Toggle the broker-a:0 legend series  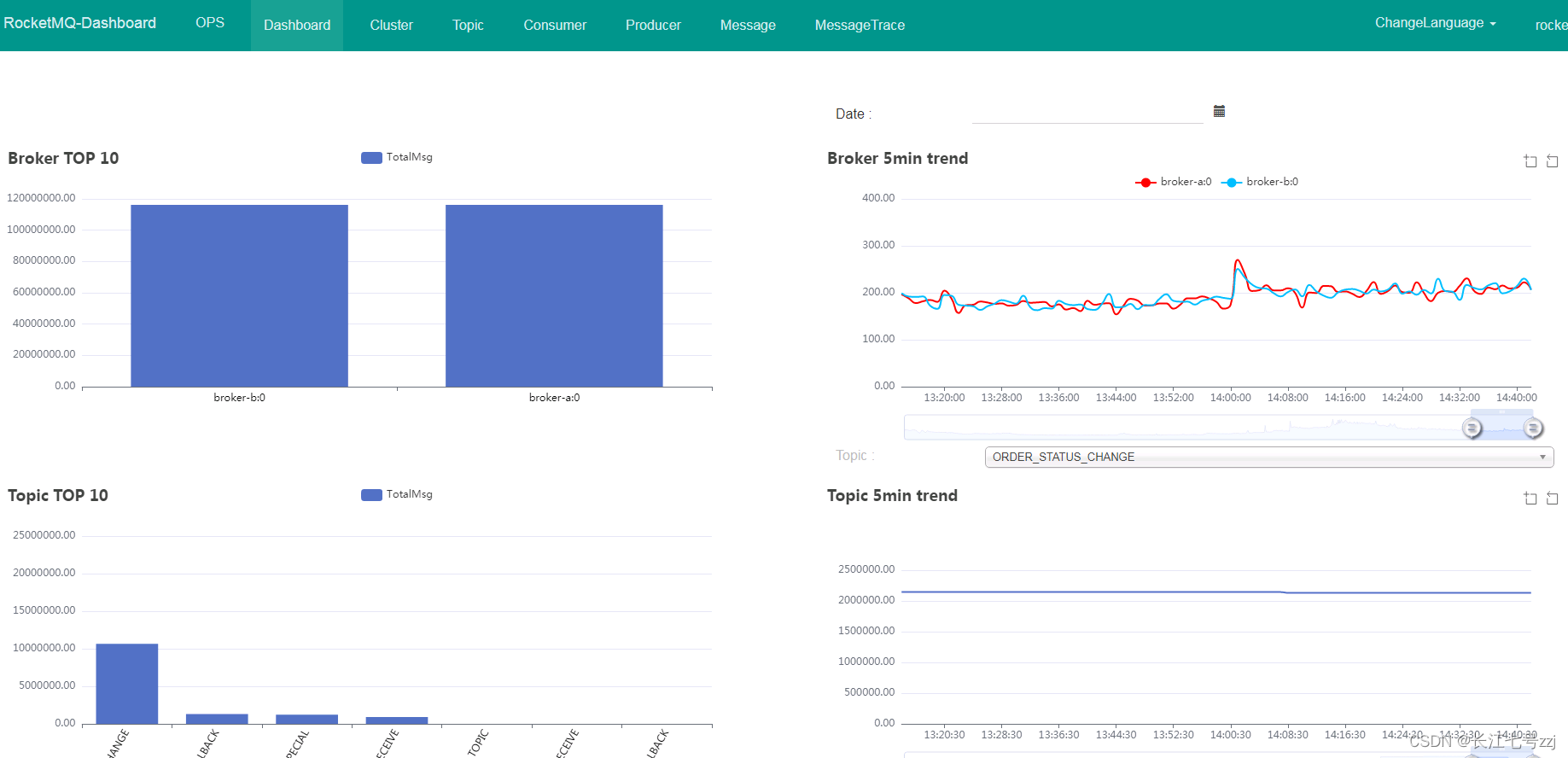(x=1174, y=182)
